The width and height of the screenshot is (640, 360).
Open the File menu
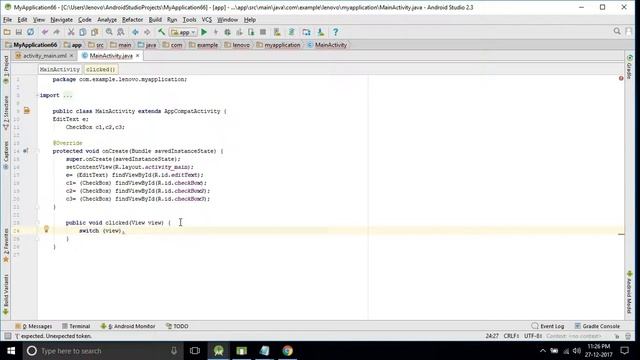click(7, 20)
